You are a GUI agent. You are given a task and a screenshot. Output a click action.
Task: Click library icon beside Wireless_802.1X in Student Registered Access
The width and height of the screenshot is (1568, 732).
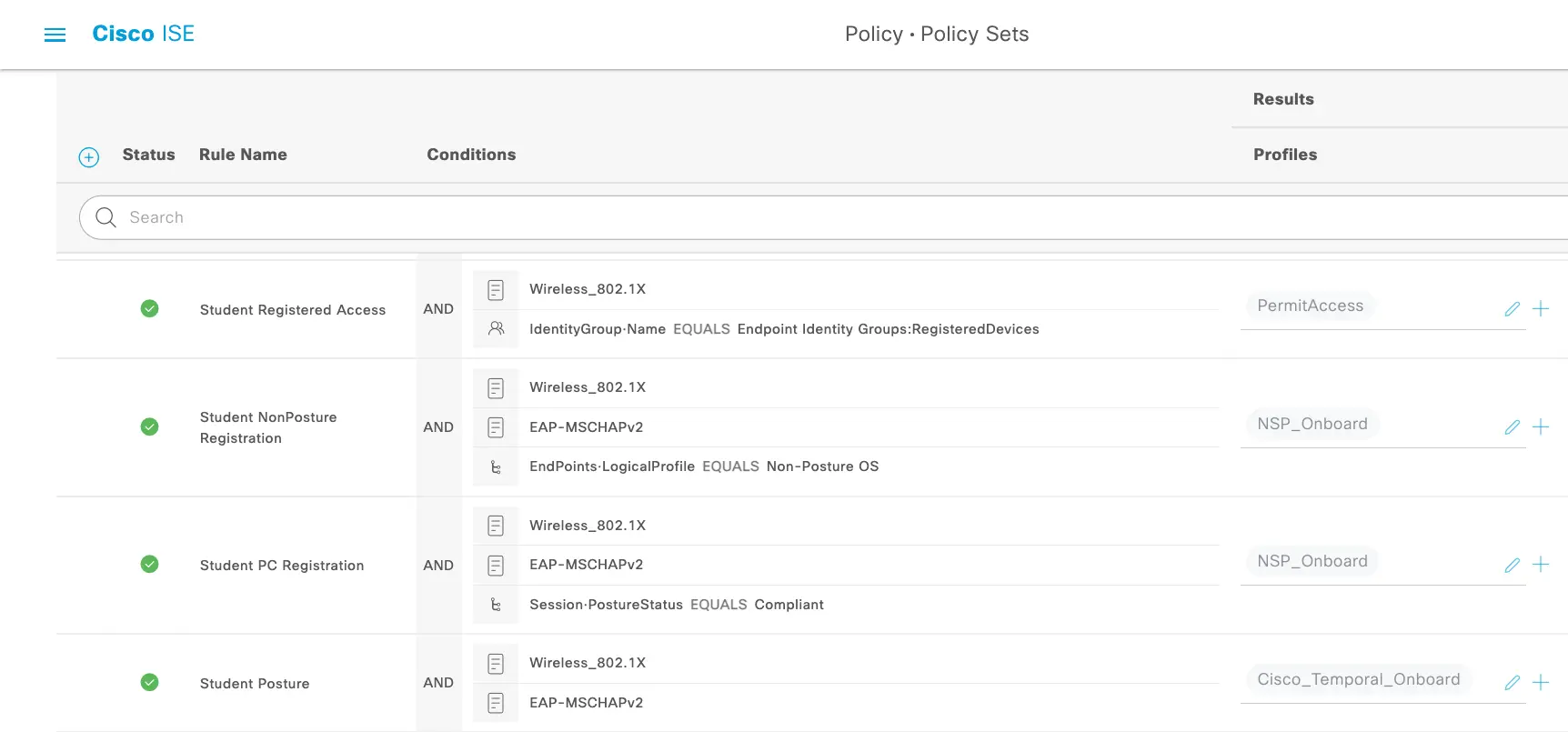pos(496,290)
